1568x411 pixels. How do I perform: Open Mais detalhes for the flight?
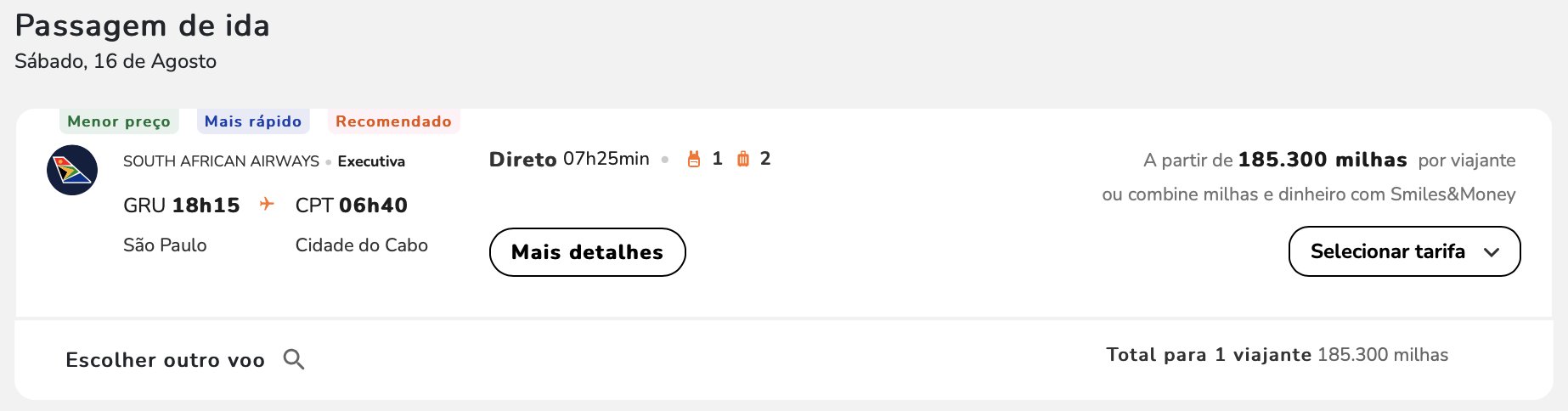click(587, 252)
